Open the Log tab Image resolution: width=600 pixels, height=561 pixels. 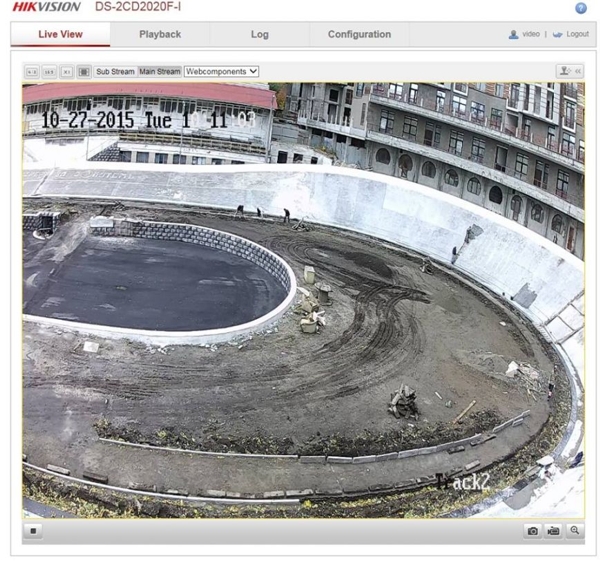(x=259, y=34)
